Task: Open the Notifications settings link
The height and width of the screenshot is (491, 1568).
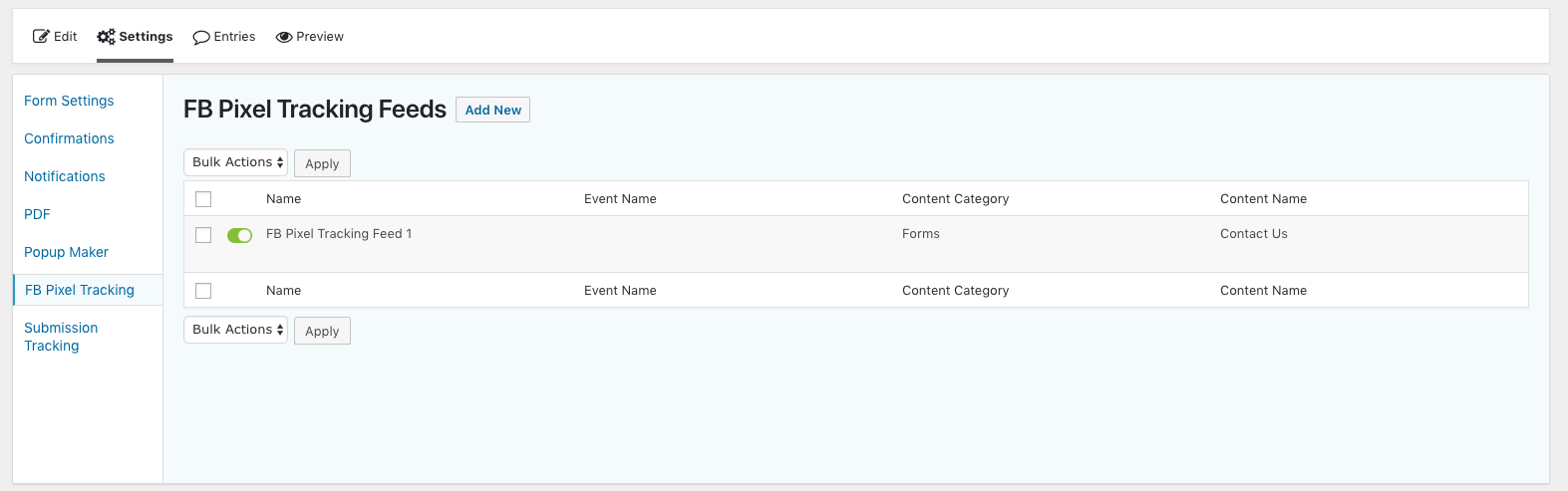Action: click(65, 176)
